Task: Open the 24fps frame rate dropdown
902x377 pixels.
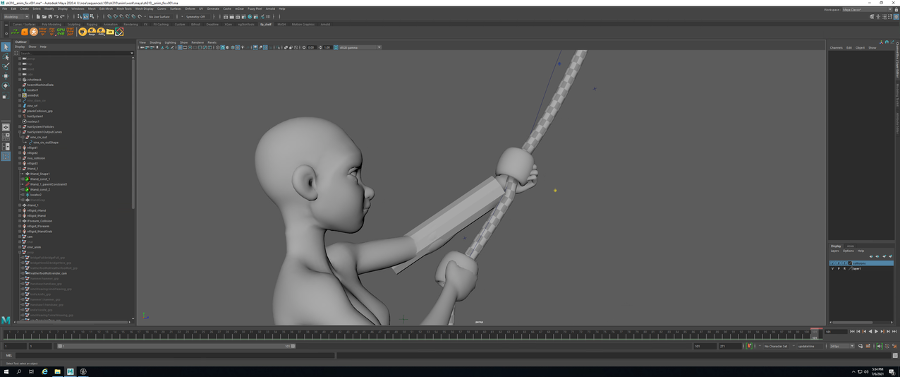Action: [842, 346]
